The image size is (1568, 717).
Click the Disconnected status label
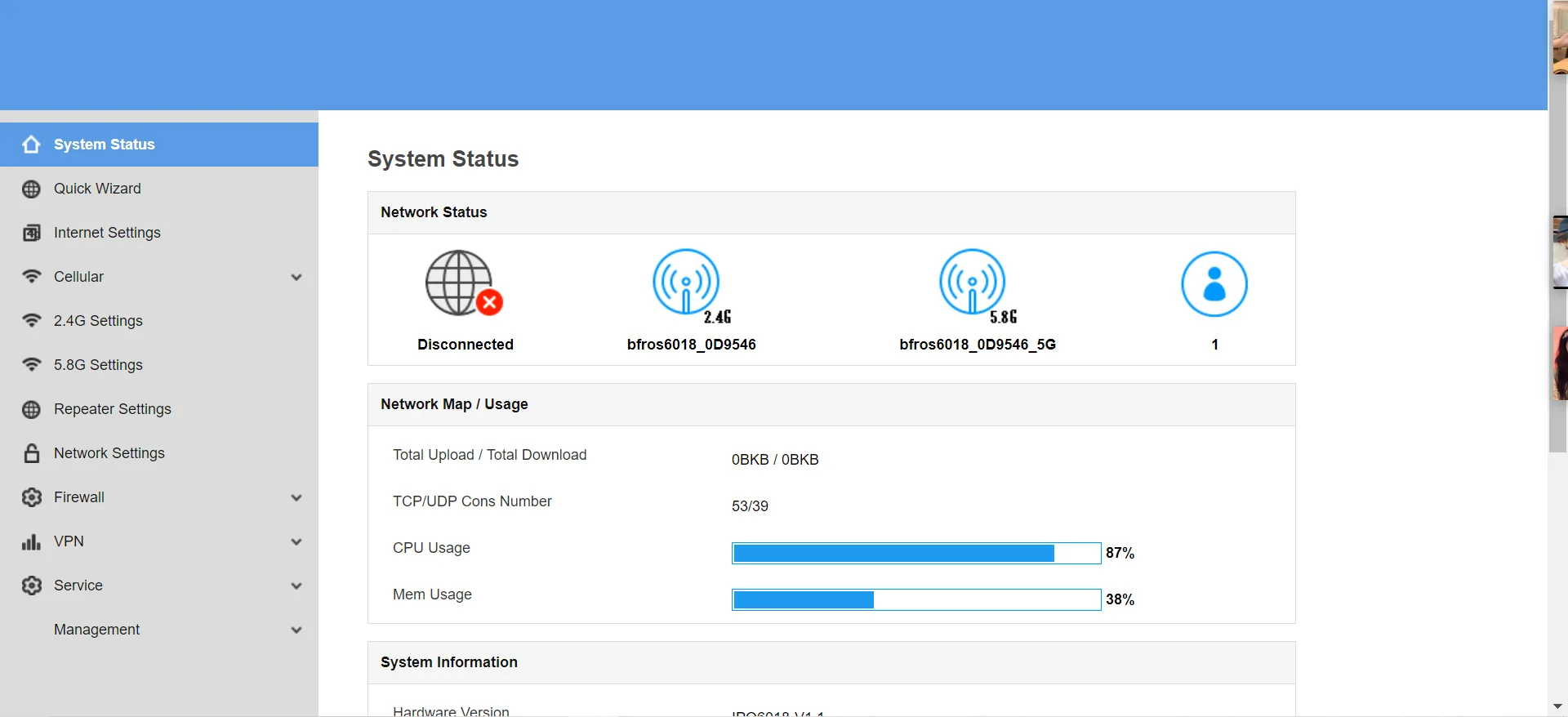pos(465,345)
